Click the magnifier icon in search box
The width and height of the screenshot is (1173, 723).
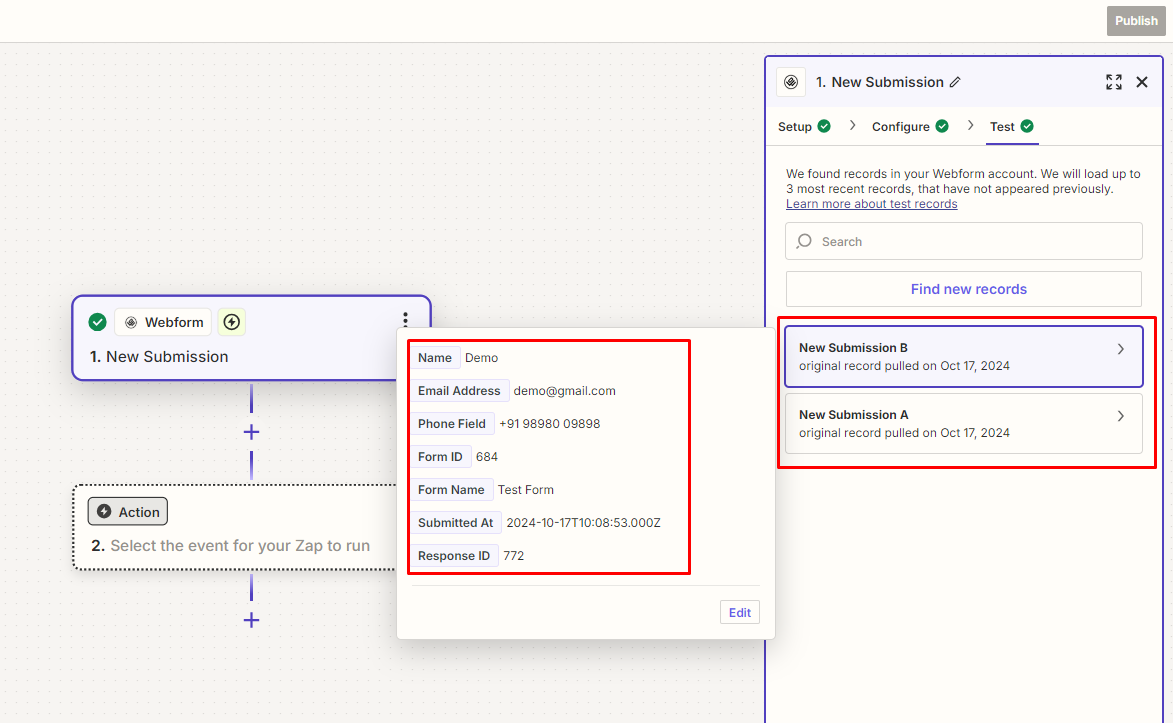click(x=804, y=241)
